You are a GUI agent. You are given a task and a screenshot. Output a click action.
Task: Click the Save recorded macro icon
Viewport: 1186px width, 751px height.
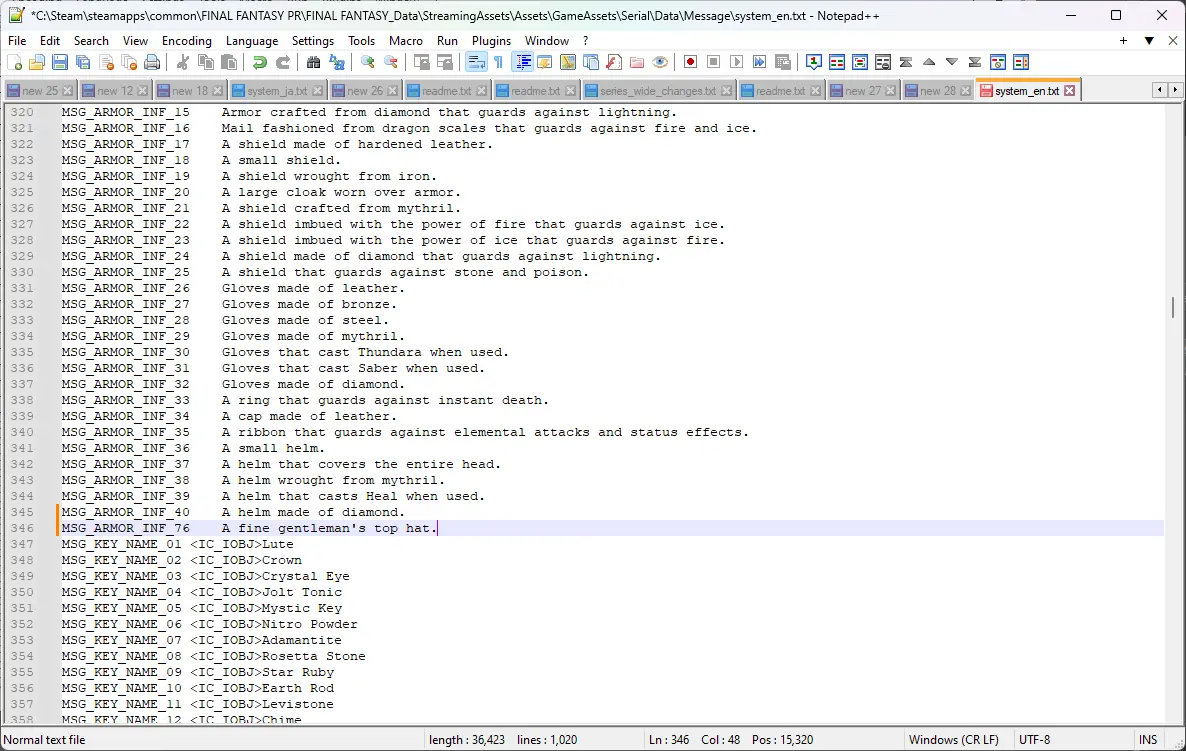point(783,63)
